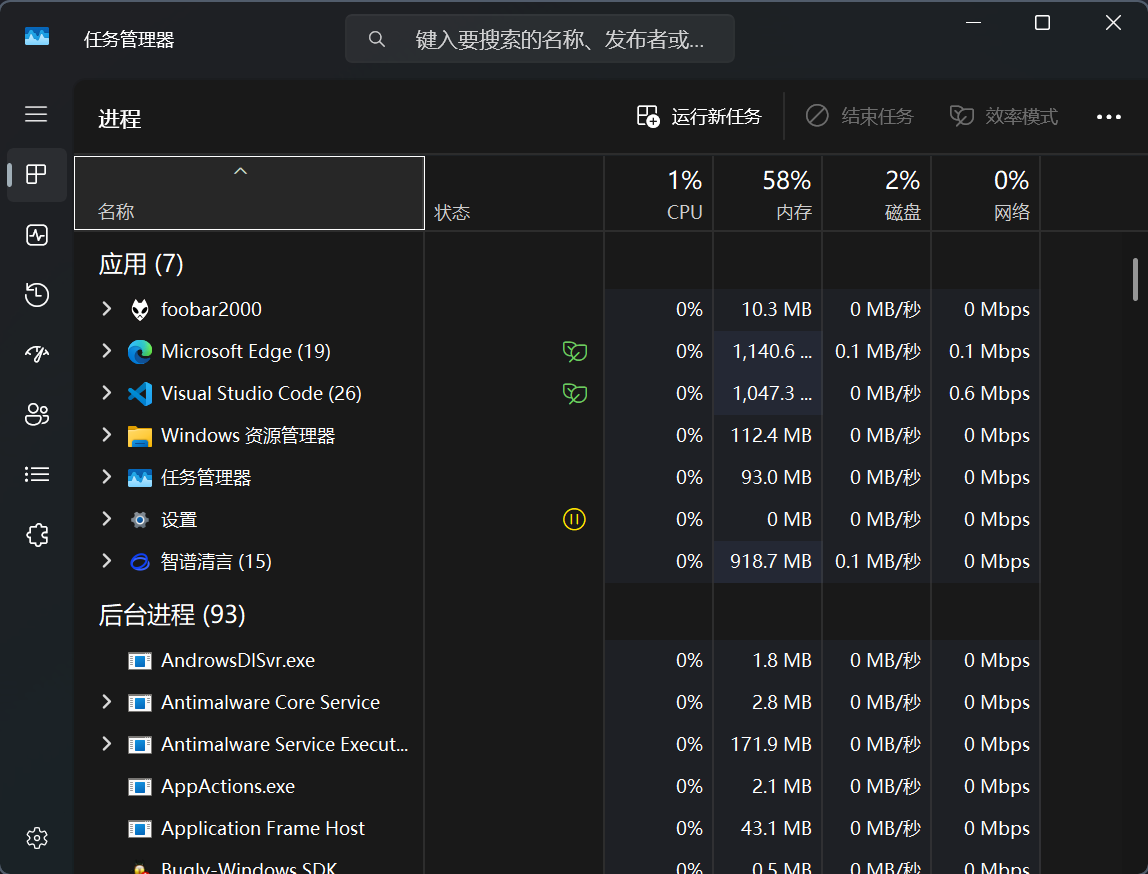Expand the foobar2000 process group
The height and width of the screenshot is (874, 1148).
(107, 309)
